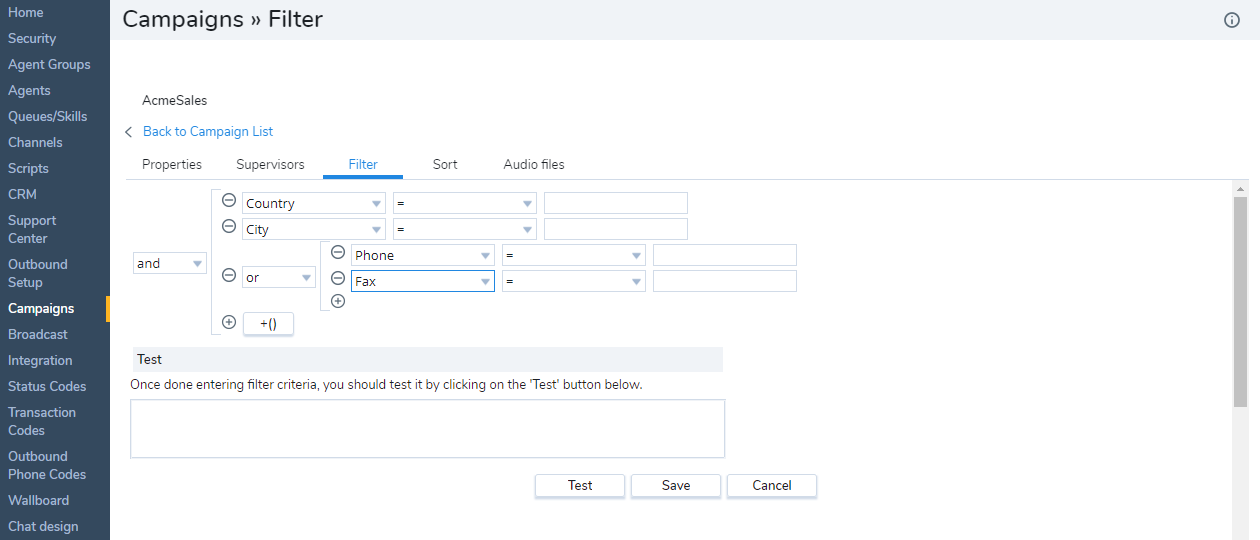Open the 'and' operator dropdown
1260x540 pixels.
pos(170,264)
